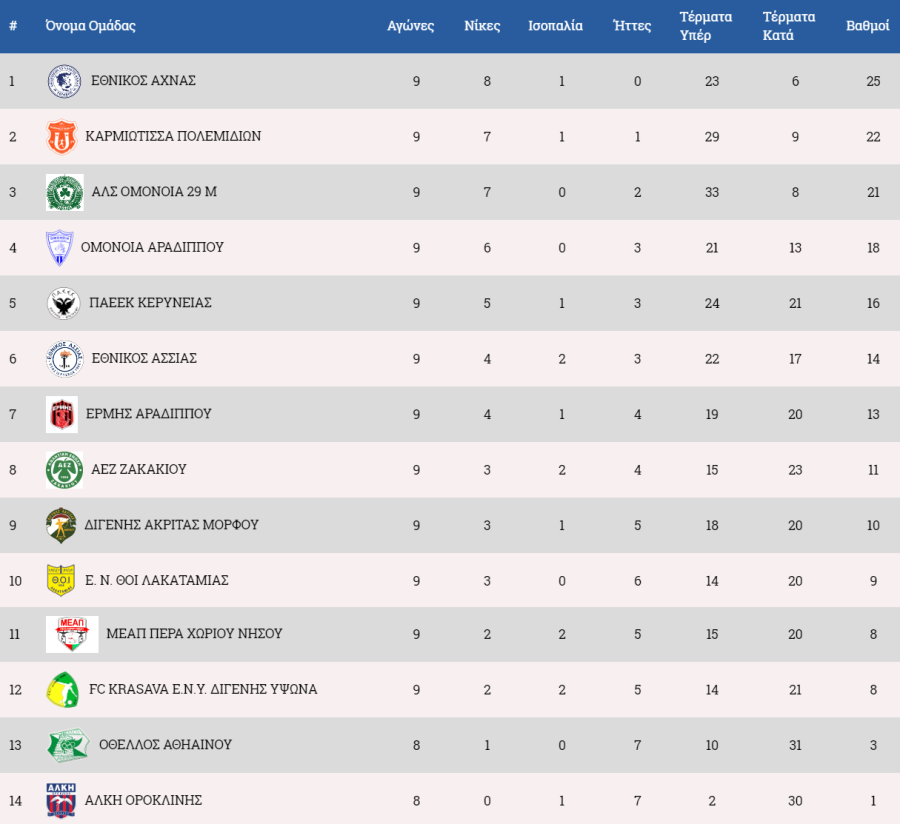Click the FC KRASAVA yellow-green logo
900x824 pixels.
click(62, 690)
